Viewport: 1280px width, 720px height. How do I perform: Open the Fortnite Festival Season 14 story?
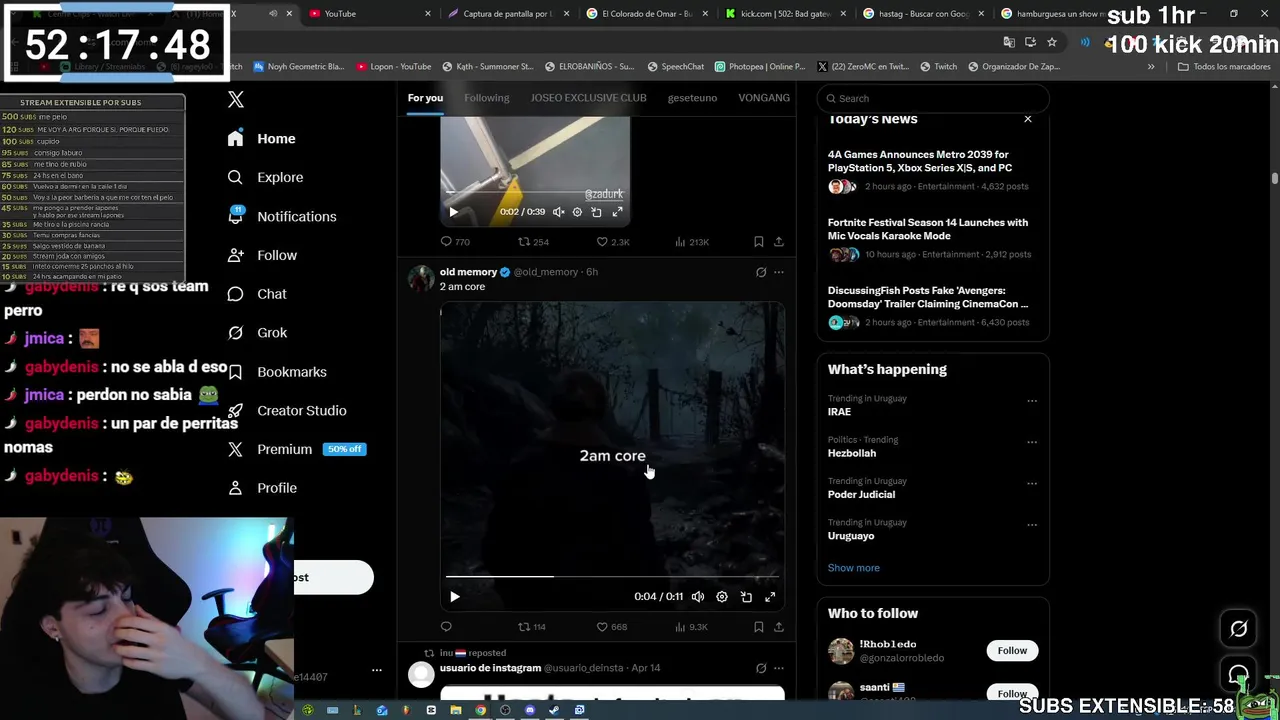pos(932,238)
